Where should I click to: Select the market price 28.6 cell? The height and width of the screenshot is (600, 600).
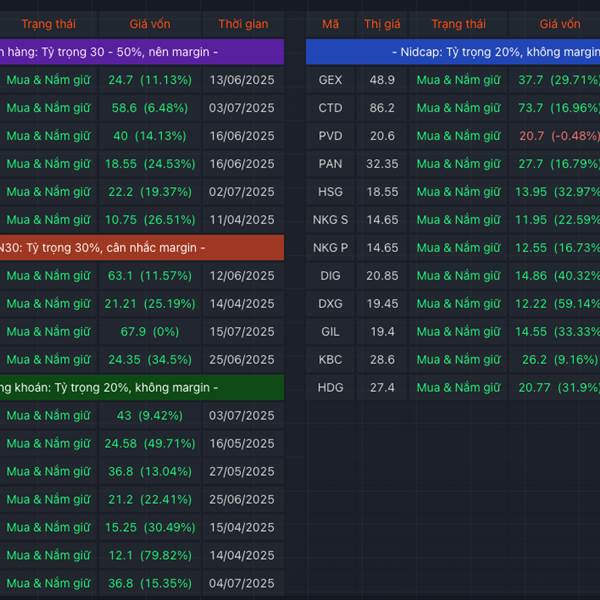pyautogui.click(x=382, y=360)
